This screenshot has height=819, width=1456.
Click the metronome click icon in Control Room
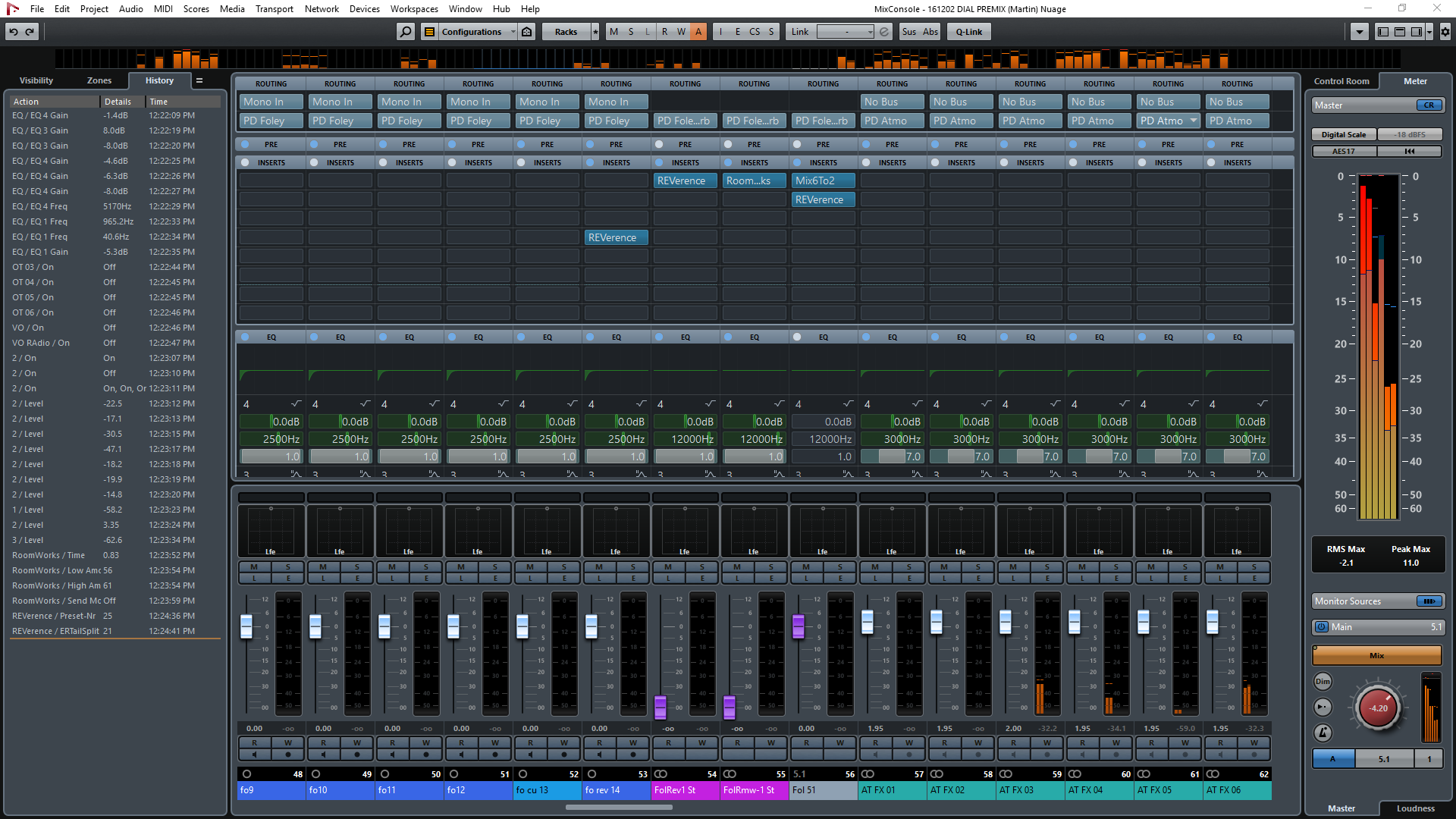1323,733
